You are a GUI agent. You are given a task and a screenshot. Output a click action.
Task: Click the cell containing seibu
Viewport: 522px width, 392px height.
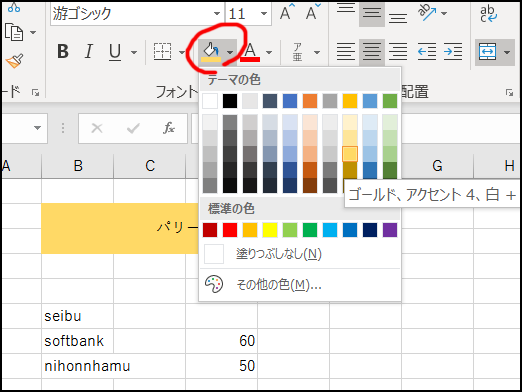click(x=78, y=316)
